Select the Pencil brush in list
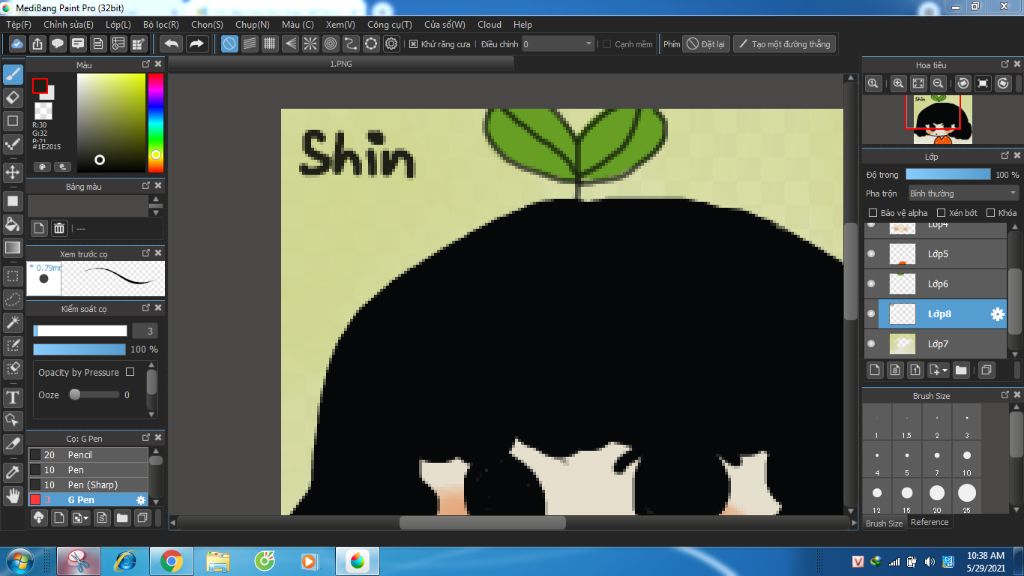 88,455
